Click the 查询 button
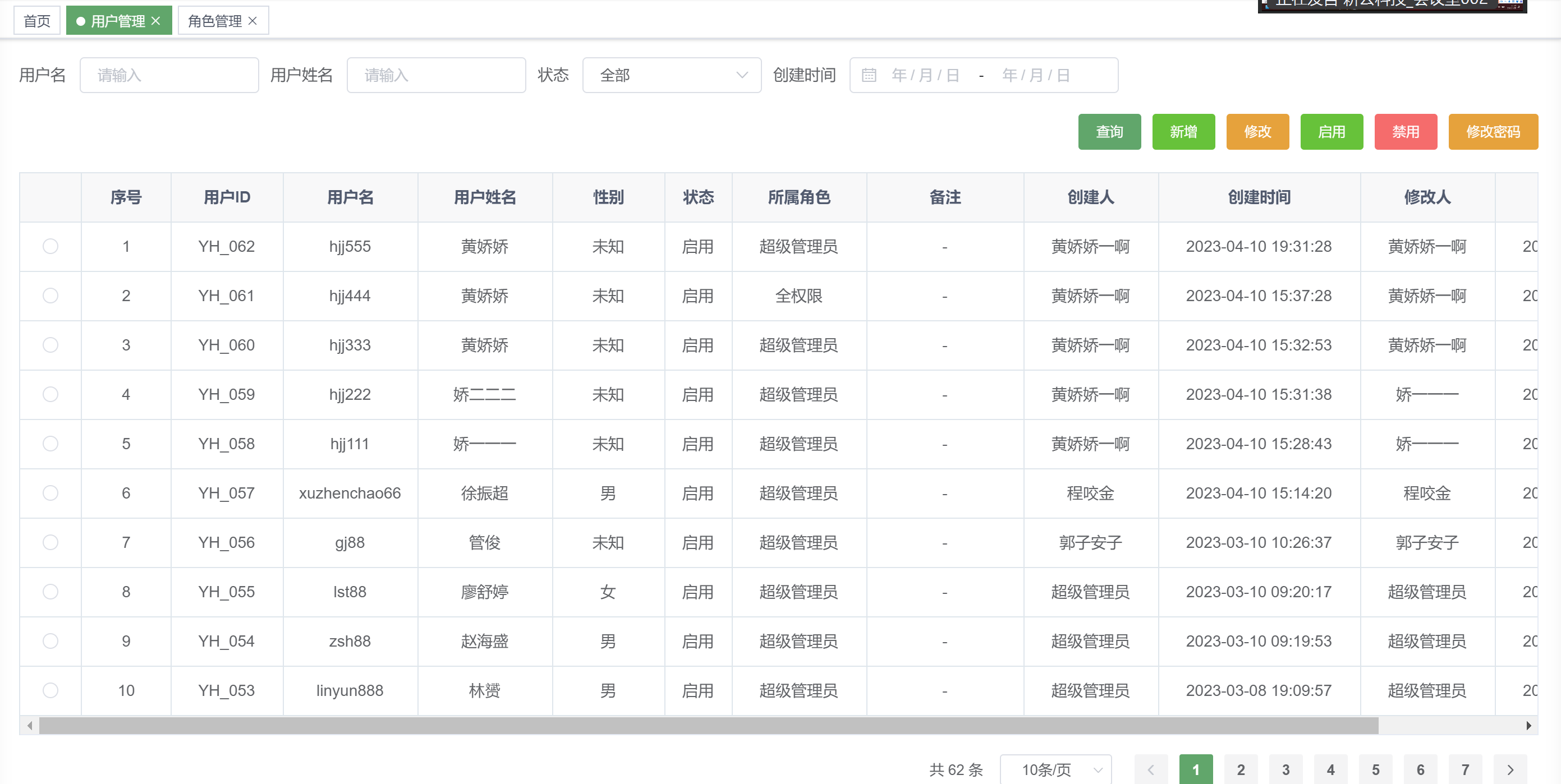 tap(1109, 131)
